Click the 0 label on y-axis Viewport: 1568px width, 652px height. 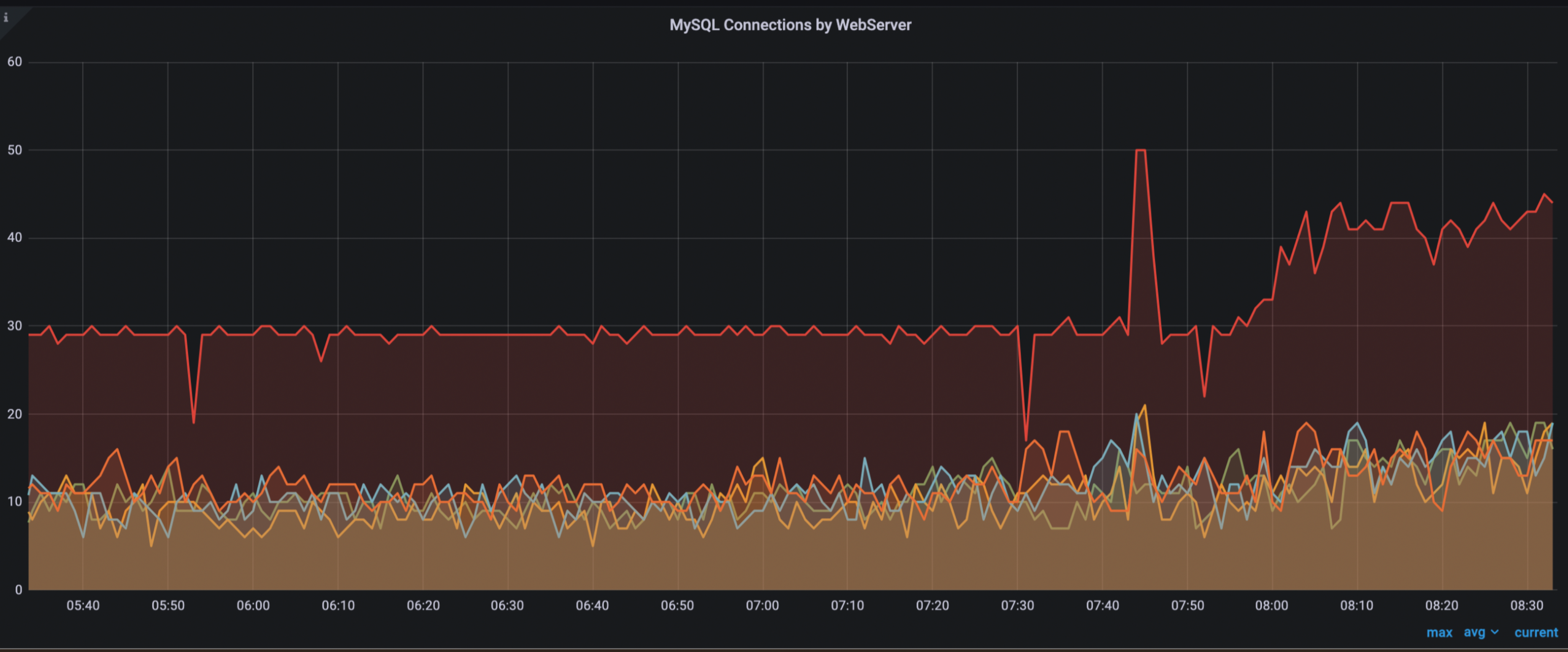18,589
